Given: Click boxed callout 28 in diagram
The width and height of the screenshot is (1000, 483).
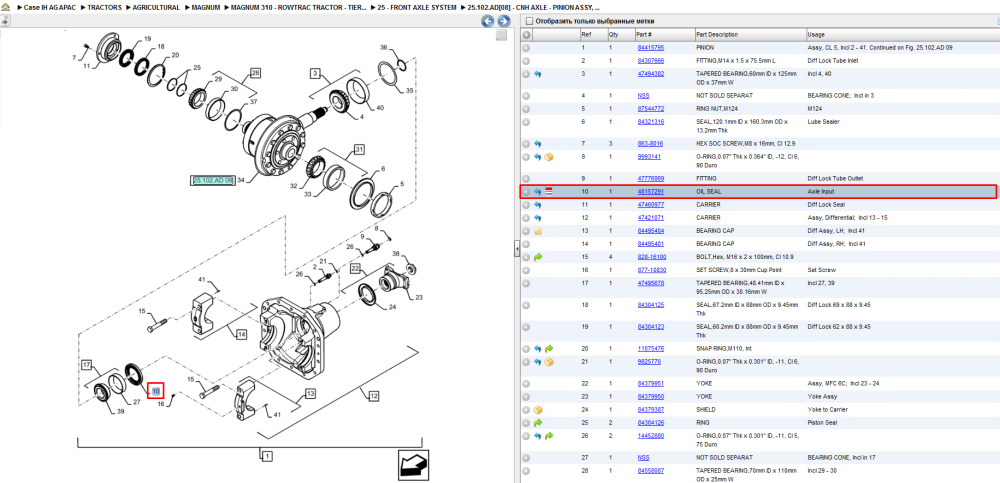Looking at the screenshot, I should pos(255,73).
